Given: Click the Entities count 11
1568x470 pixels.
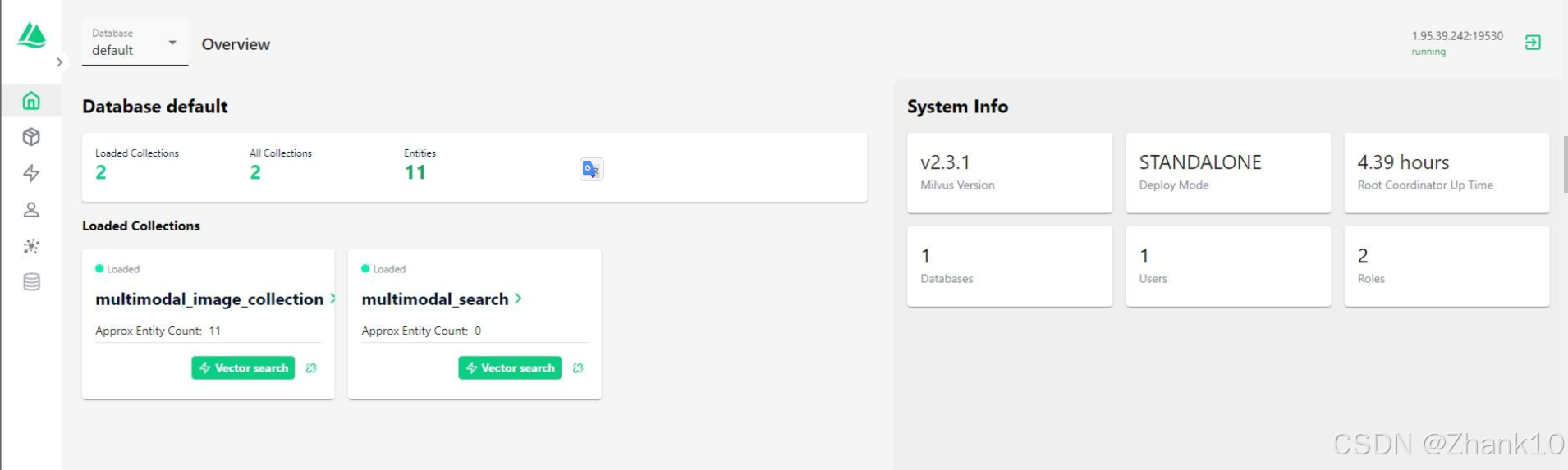Looking at the screenshot, I should pos(415,172).
